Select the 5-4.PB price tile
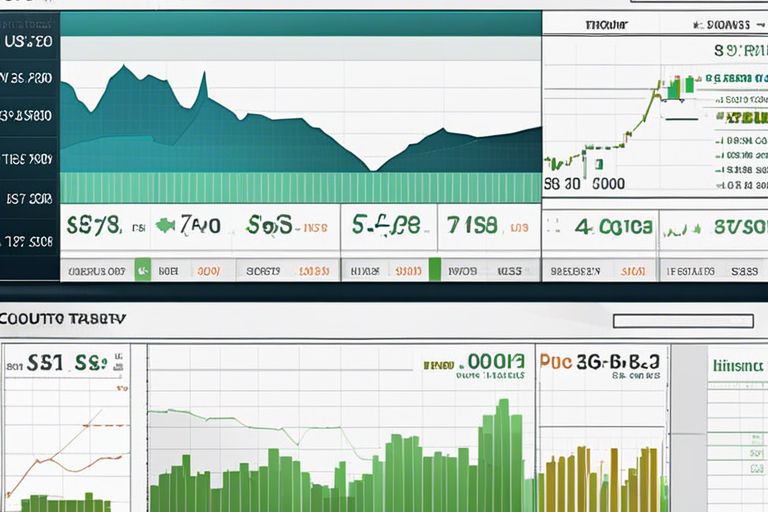 point(385,226)
